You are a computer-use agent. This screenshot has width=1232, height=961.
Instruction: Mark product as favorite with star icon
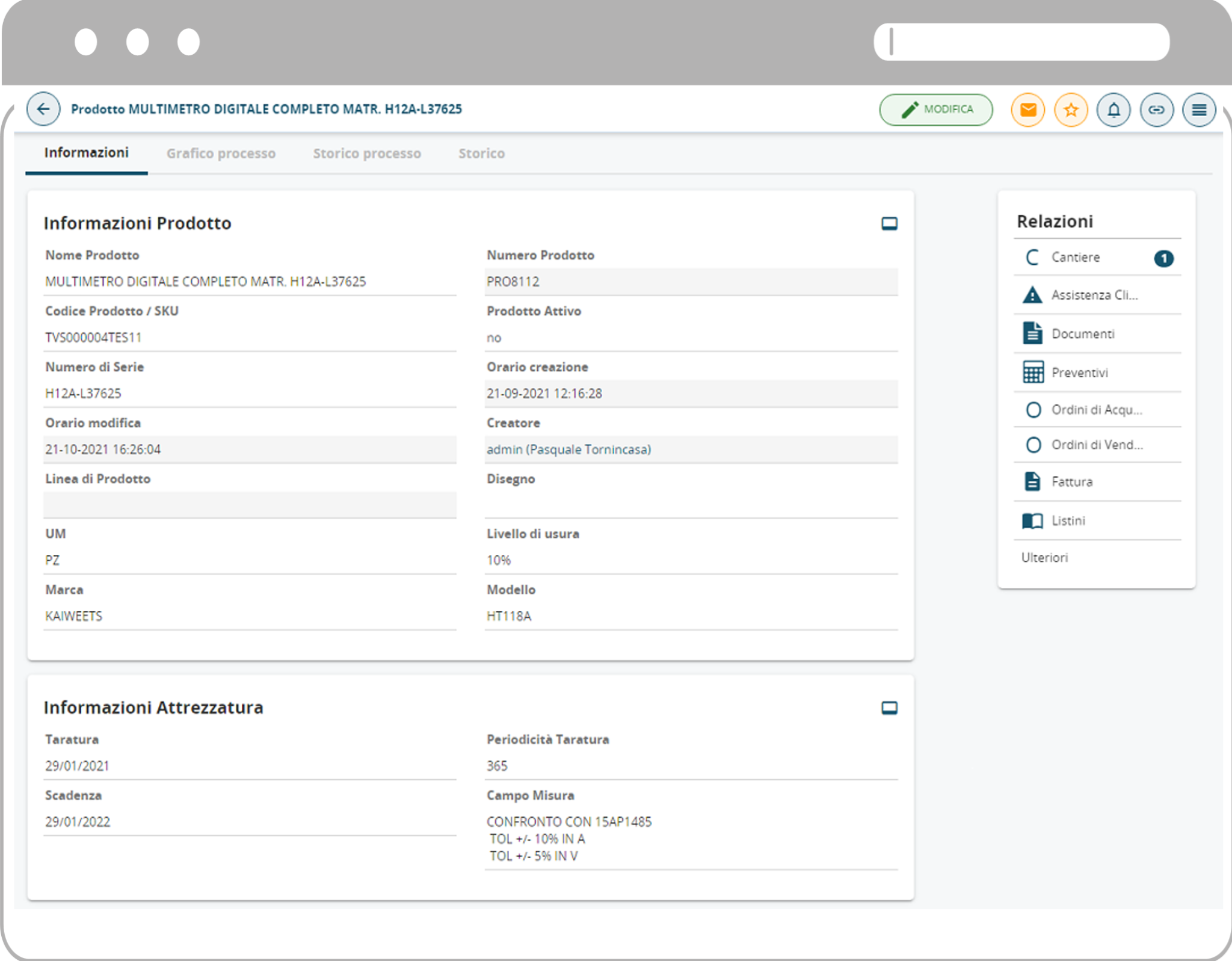1071,110
